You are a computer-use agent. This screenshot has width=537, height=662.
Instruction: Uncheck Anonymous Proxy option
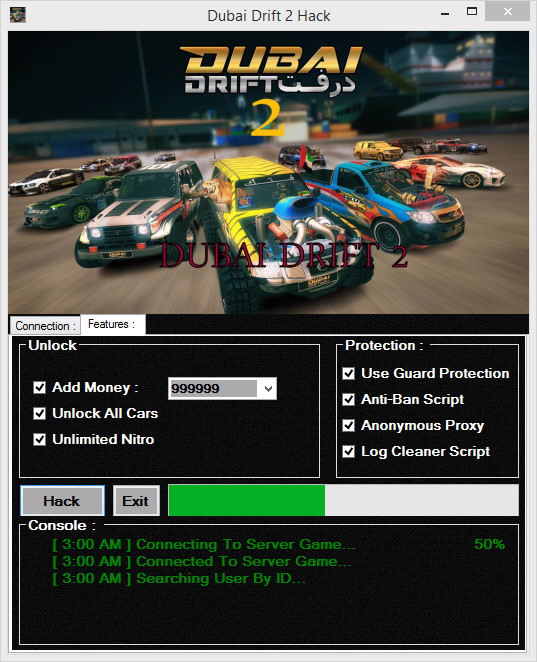348,425
